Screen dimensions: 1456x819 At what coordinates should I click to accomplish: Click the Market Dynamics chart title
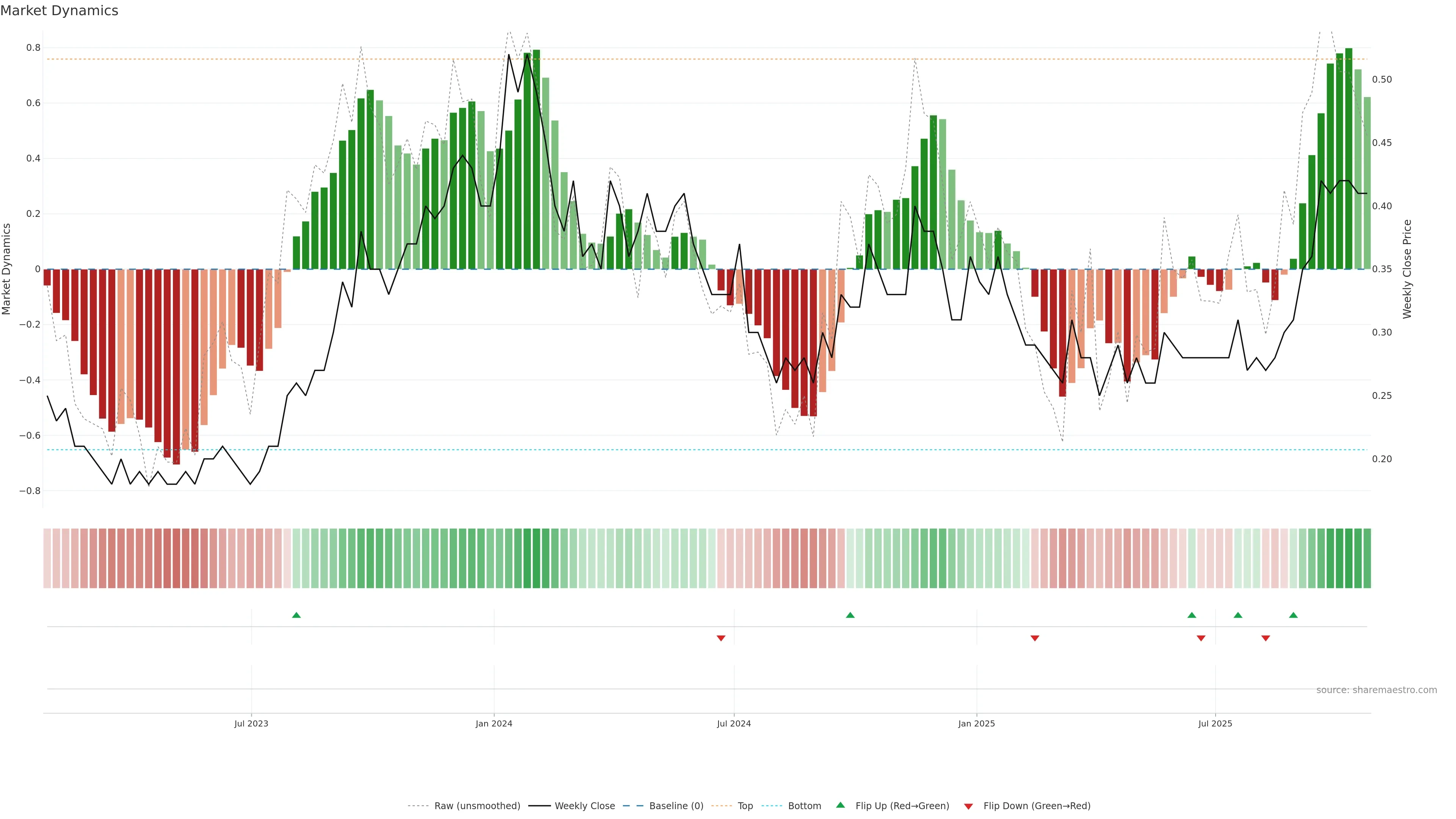tap(60, 11)
